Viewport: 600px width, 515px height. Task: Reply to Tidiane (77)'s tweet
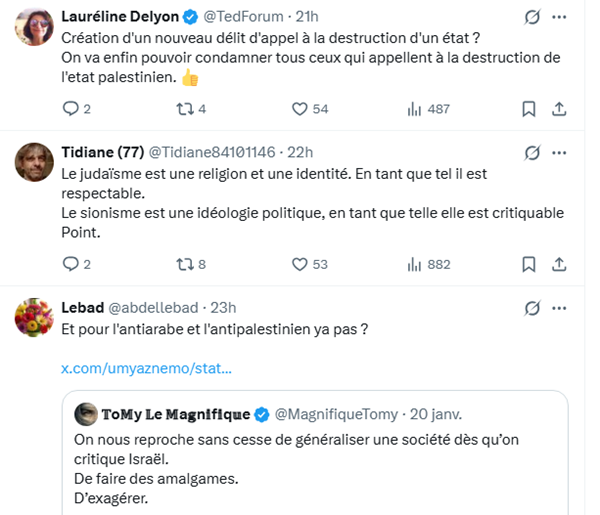(x=70, y=264)
